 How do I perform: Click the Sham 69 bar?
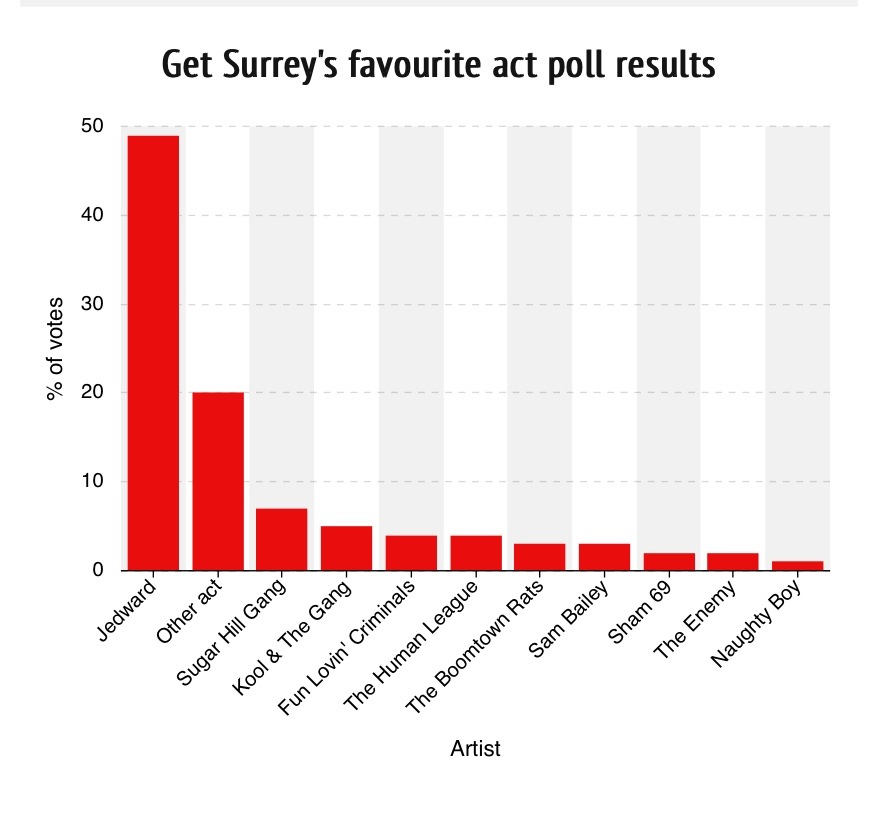(x=668, y=561)
